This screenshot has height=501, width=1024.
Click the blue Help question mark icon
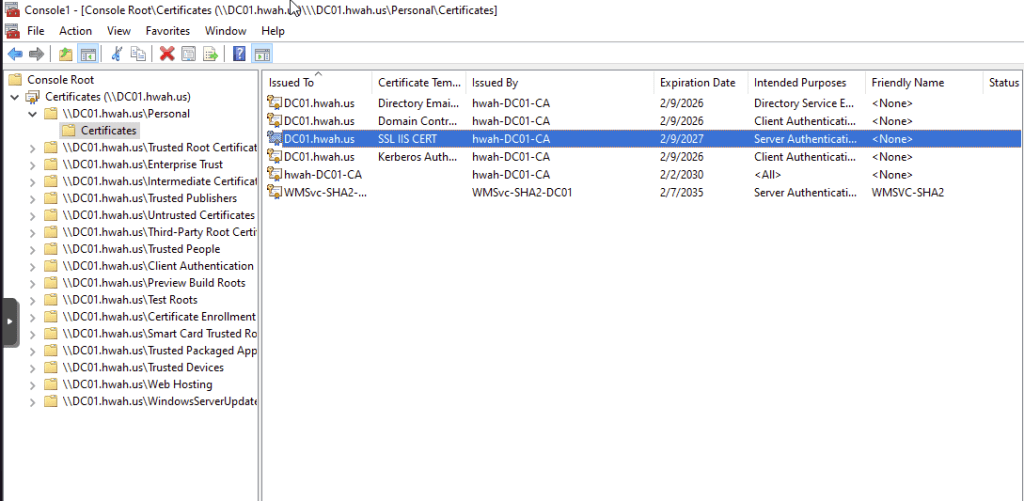[x=240, y=54]
